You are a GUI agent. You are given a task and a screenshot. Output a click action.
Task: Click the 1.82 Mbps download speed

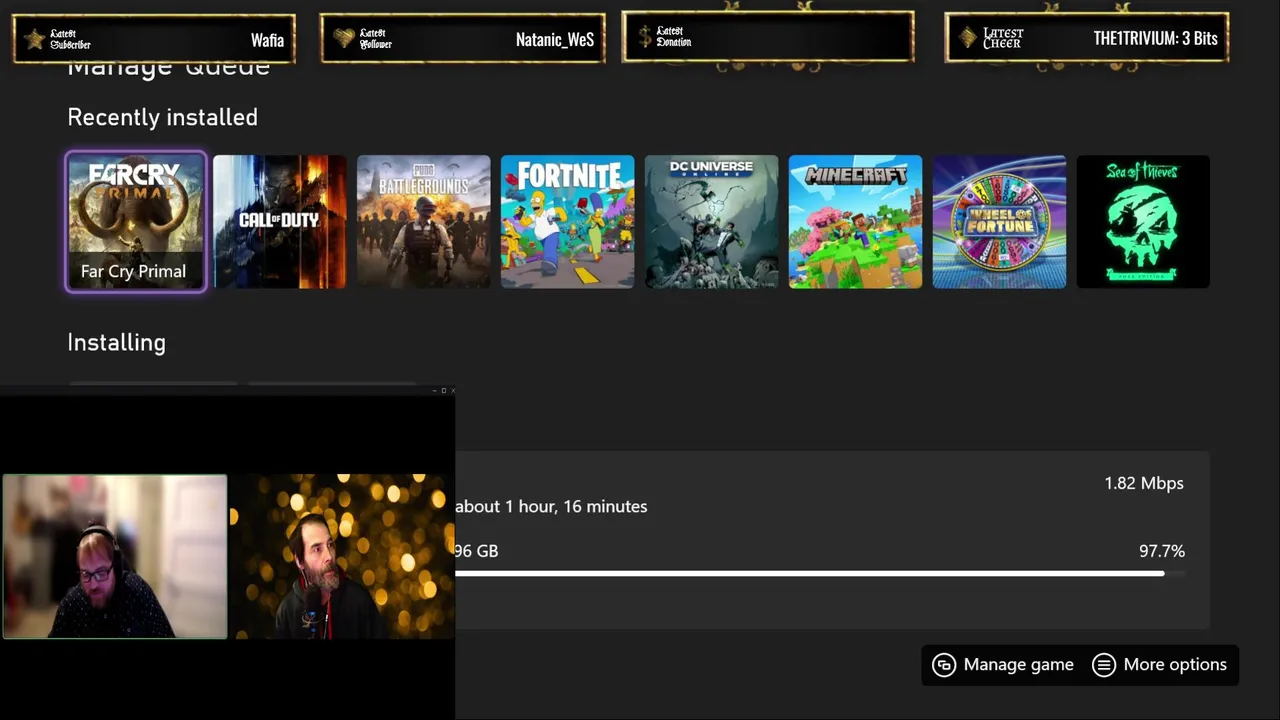pyautogui.click(x=1144, y=483)
